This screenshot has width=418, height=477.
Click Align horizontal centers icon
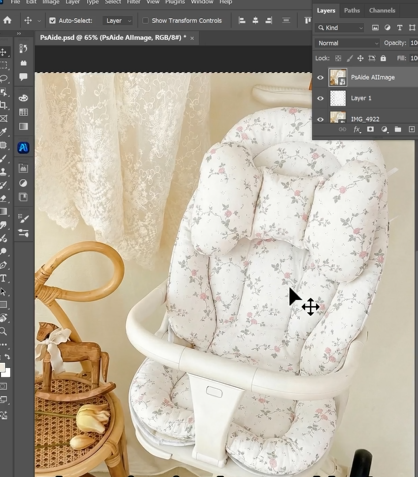(255, 21)
